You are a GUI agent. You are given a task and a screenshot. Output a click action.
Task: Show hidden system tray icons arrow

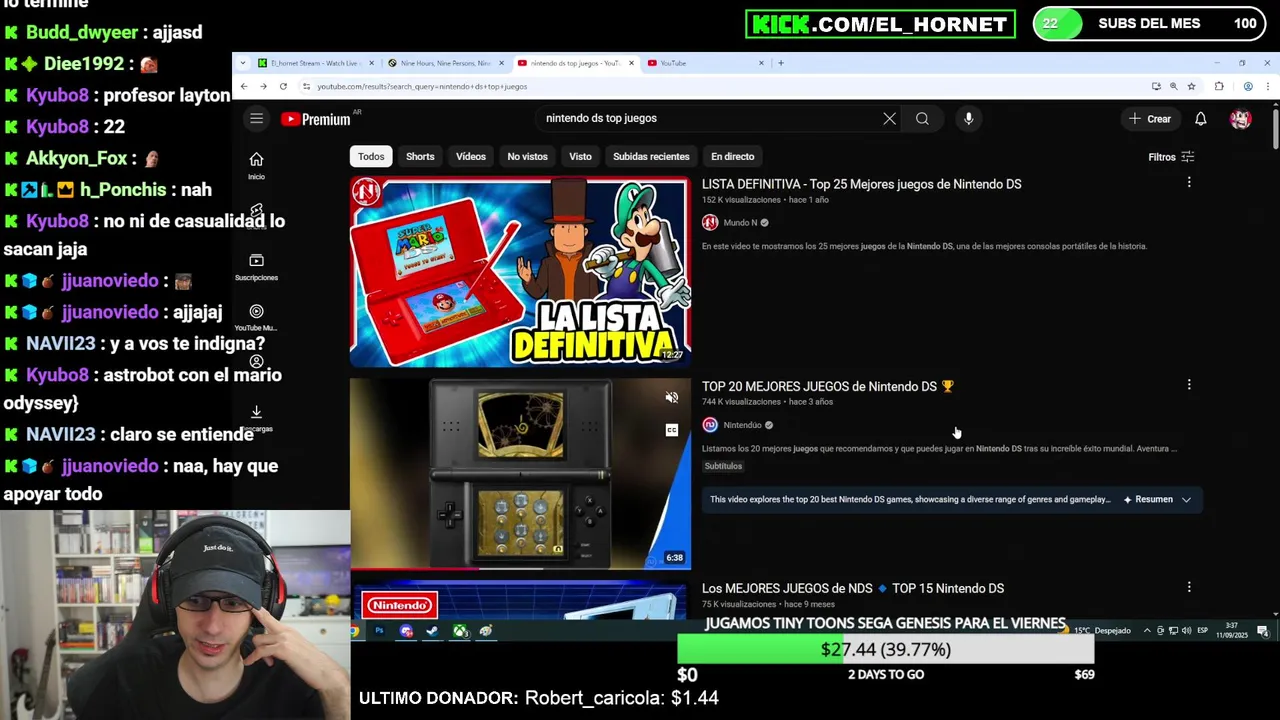coord(1147,631)
